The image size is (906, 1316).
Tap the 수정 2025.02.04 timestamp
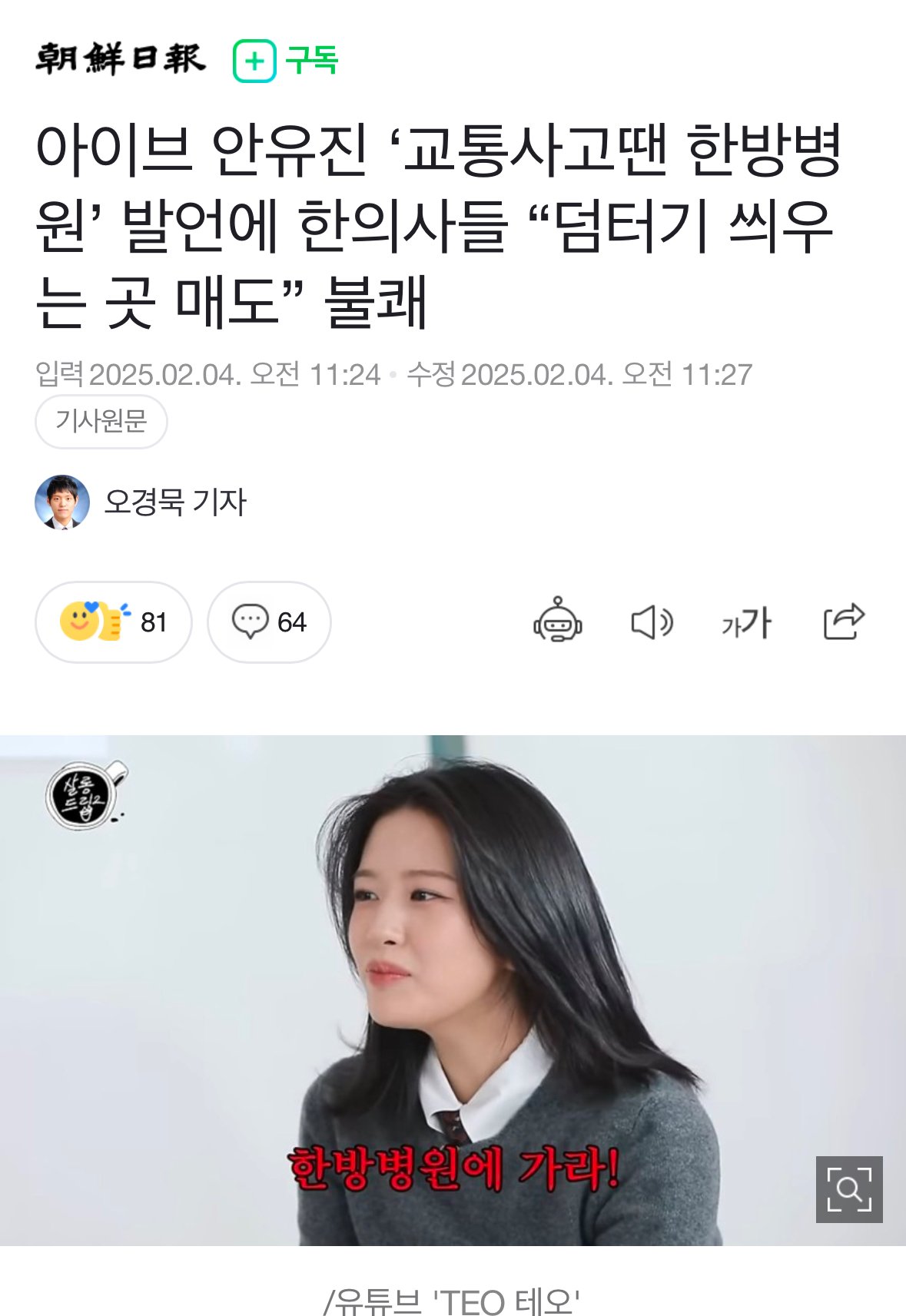(x=579, y=375)
